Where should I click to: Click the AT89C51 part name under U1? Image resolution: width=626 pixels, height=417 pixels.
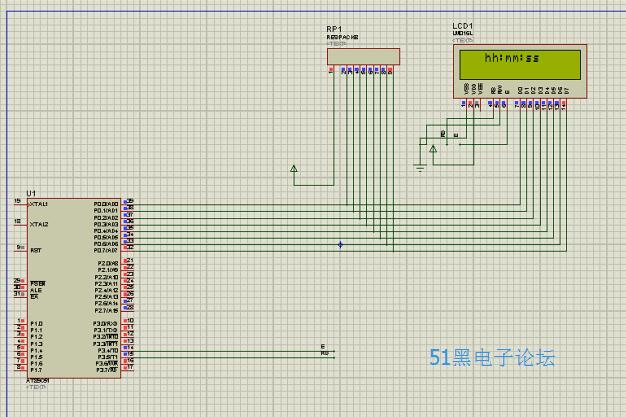[x=38, y=381]
